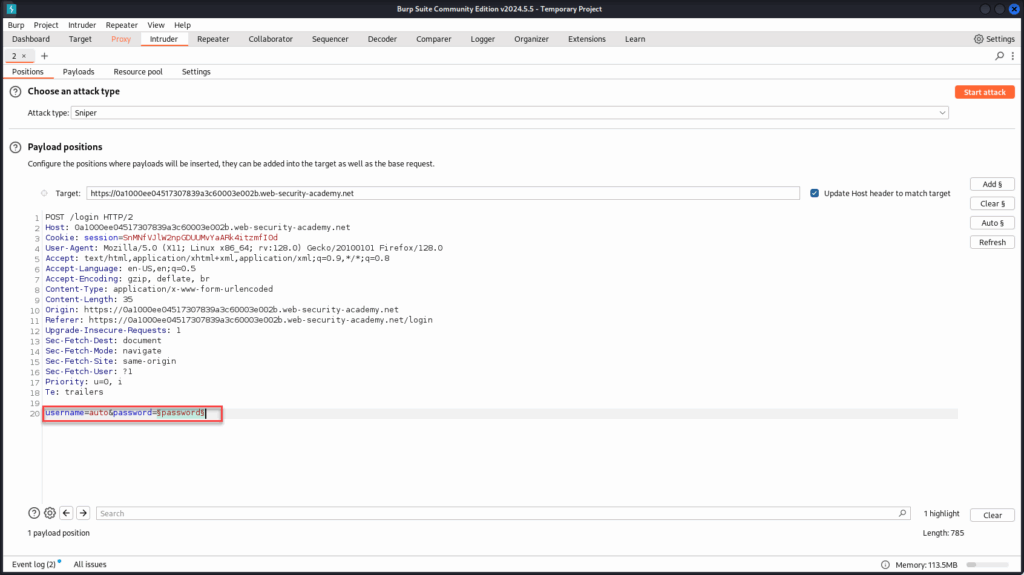Switch to the Proxy tab
This screenshot has width=1024, height=575.
[x=121, y=39]
